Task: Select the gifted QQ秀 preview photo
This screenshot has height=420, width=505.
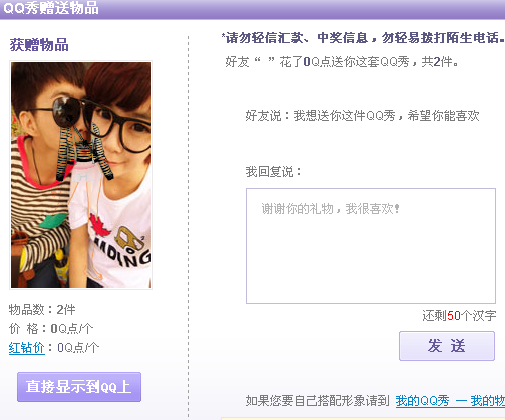Action: pyautogui.click(x=81, y=175)
